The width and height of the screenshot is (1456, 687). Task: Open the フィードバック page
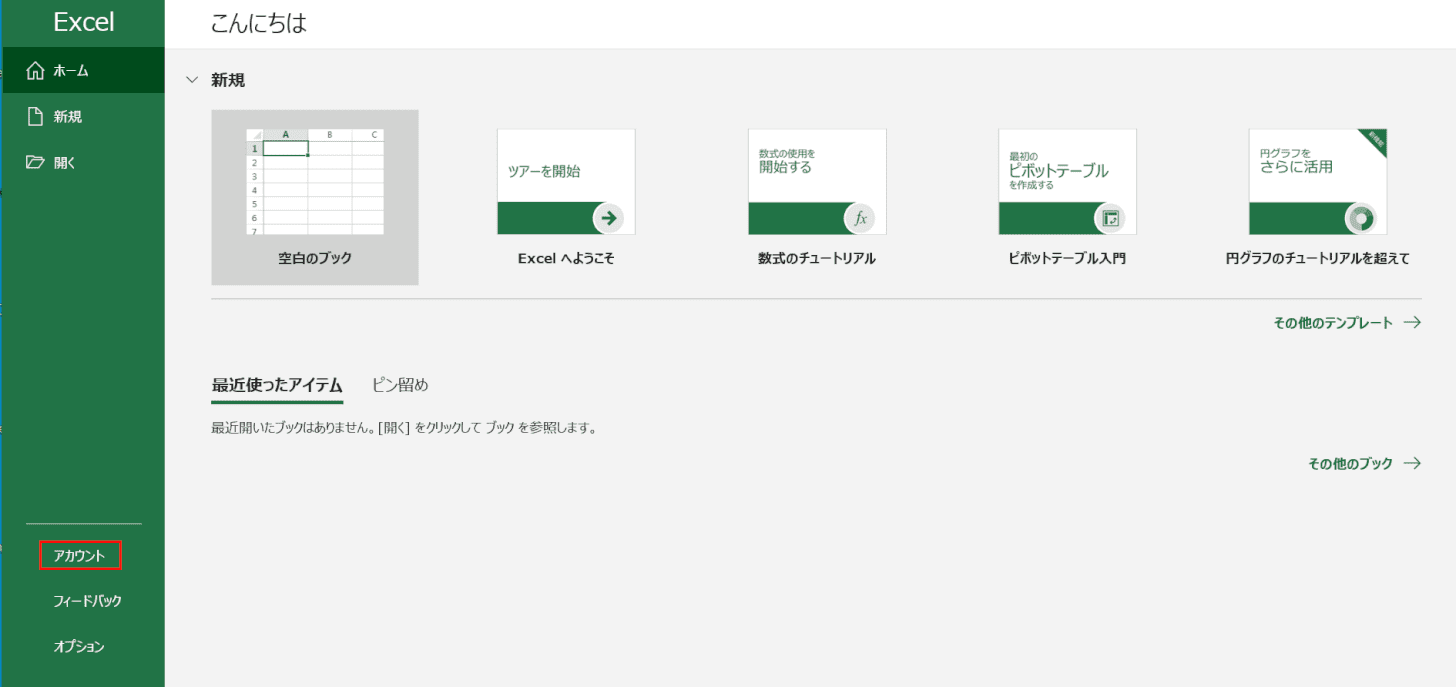click(88, 601)
